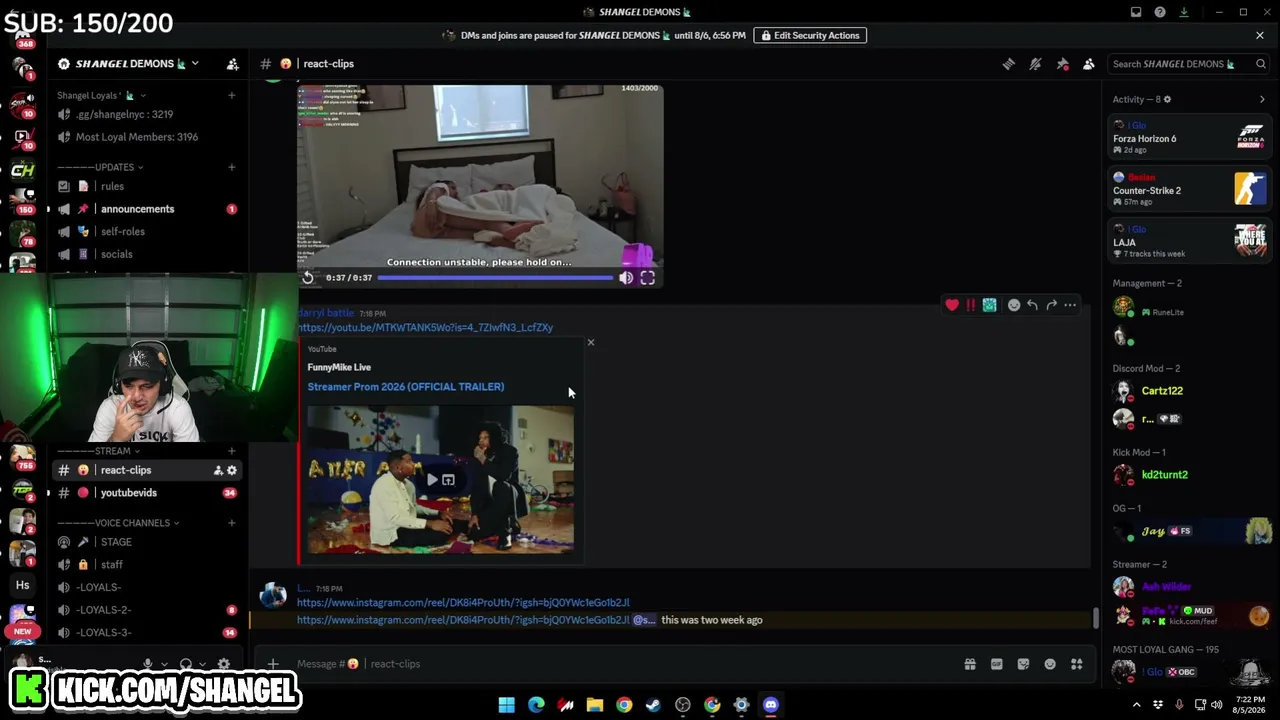Open the first Instagram reel link

tap(463, 603)
